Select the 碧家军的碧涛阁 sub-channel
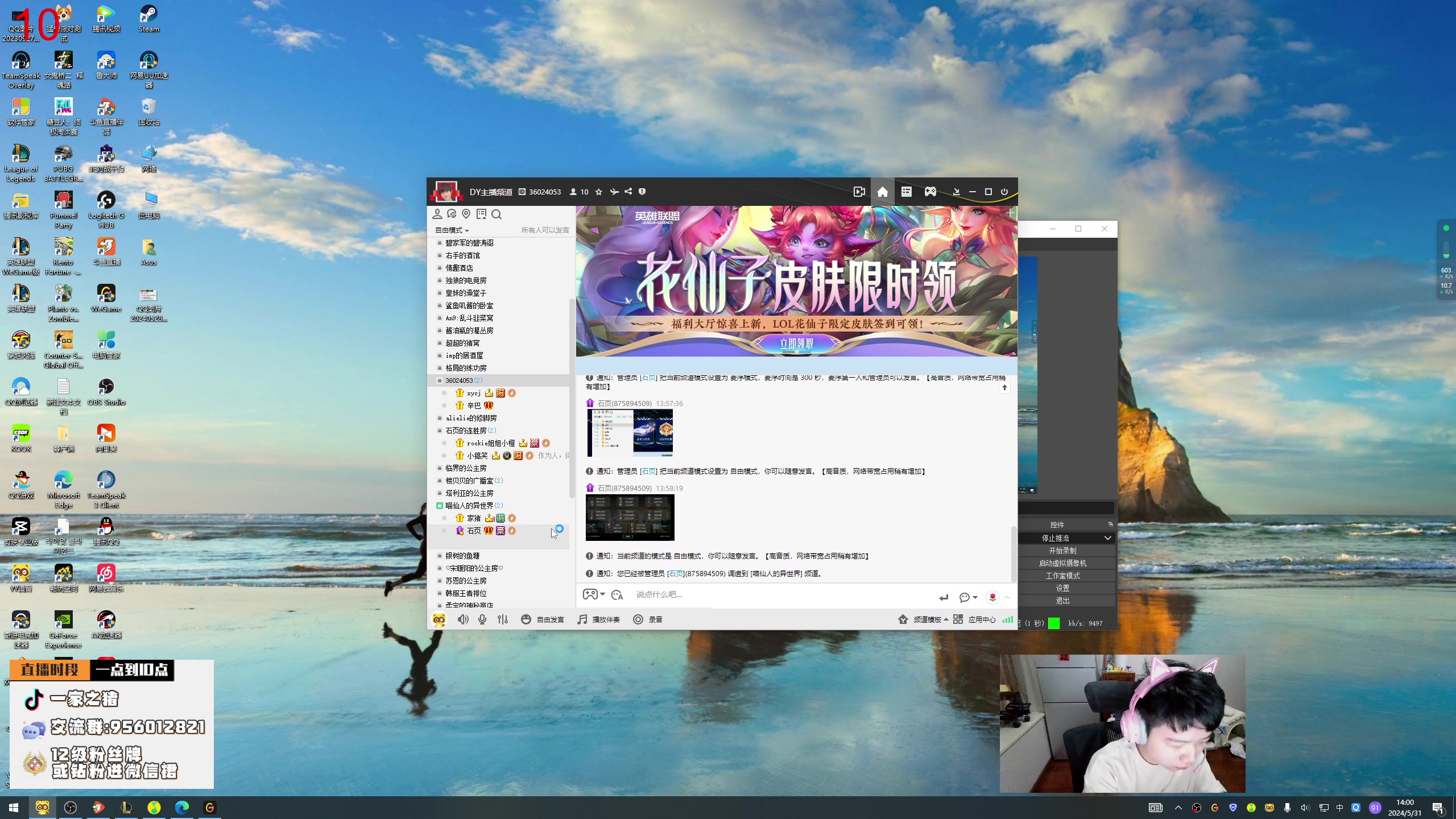 click(x=469, y=243)
